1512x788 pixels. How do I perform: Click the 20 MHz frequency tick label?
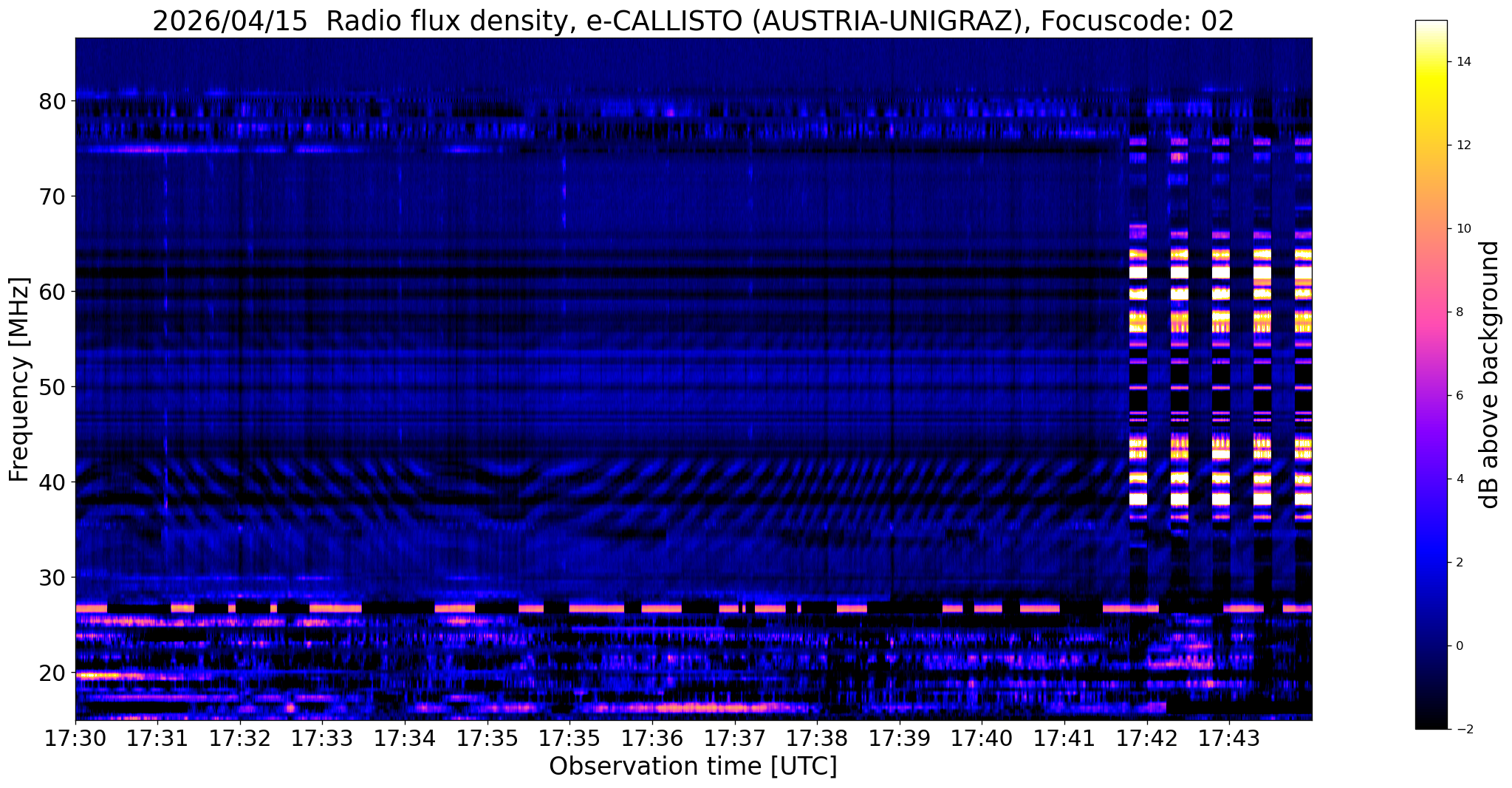pos(52,673)
